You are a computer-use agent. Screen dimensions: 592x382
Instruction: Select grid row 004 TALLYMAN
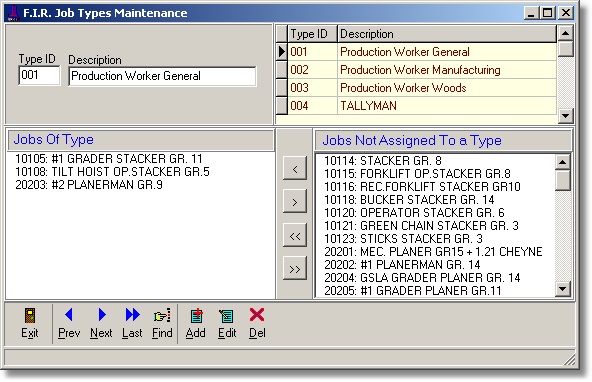[422, 106]
